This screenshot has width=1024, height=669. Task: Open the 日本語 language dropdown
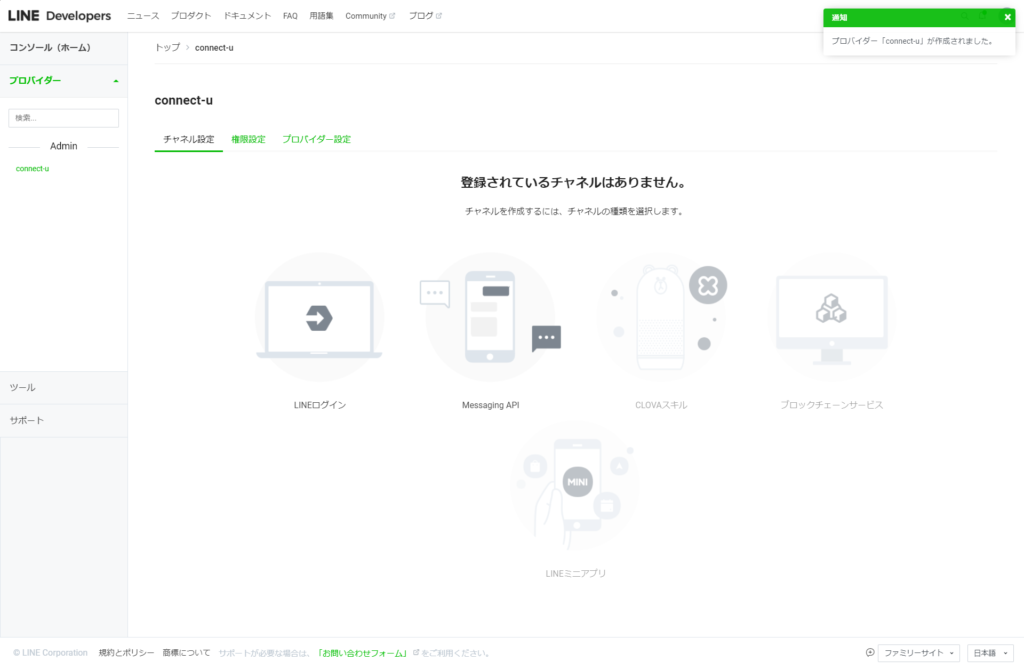(987, 653)
